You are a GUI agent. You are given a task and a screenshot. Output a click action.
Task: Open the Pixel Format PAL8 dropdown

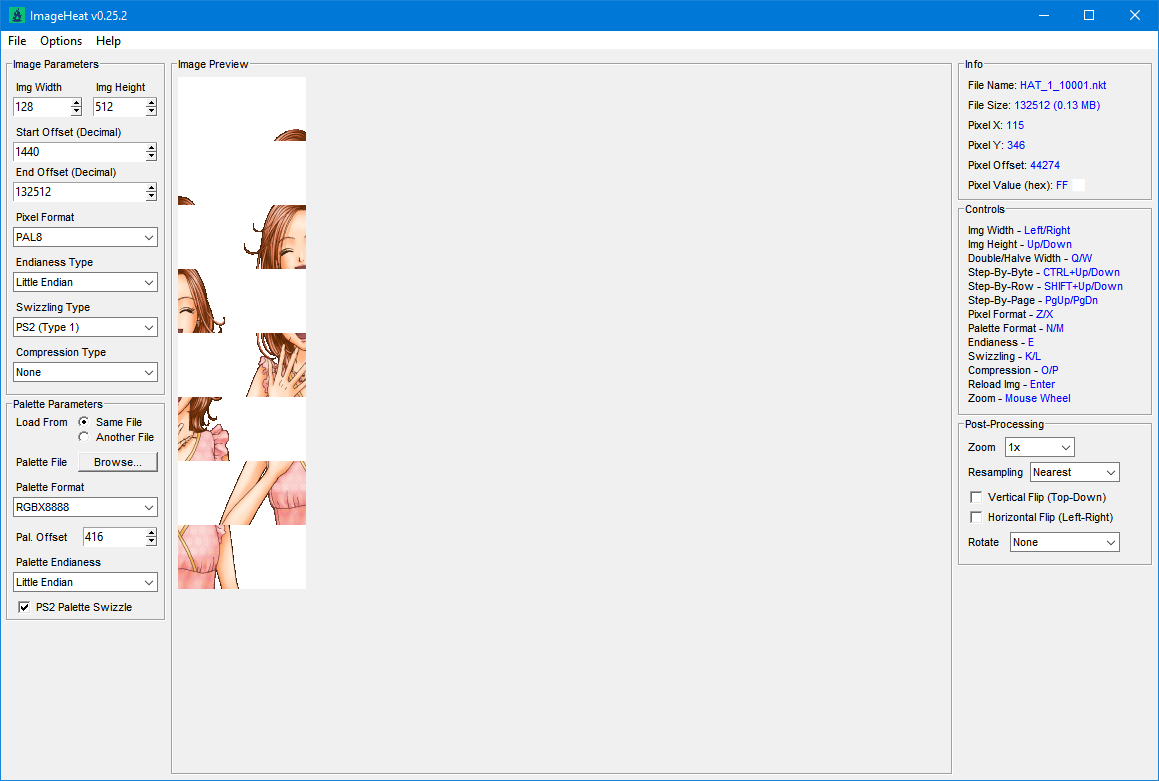[x=85, y=237]
